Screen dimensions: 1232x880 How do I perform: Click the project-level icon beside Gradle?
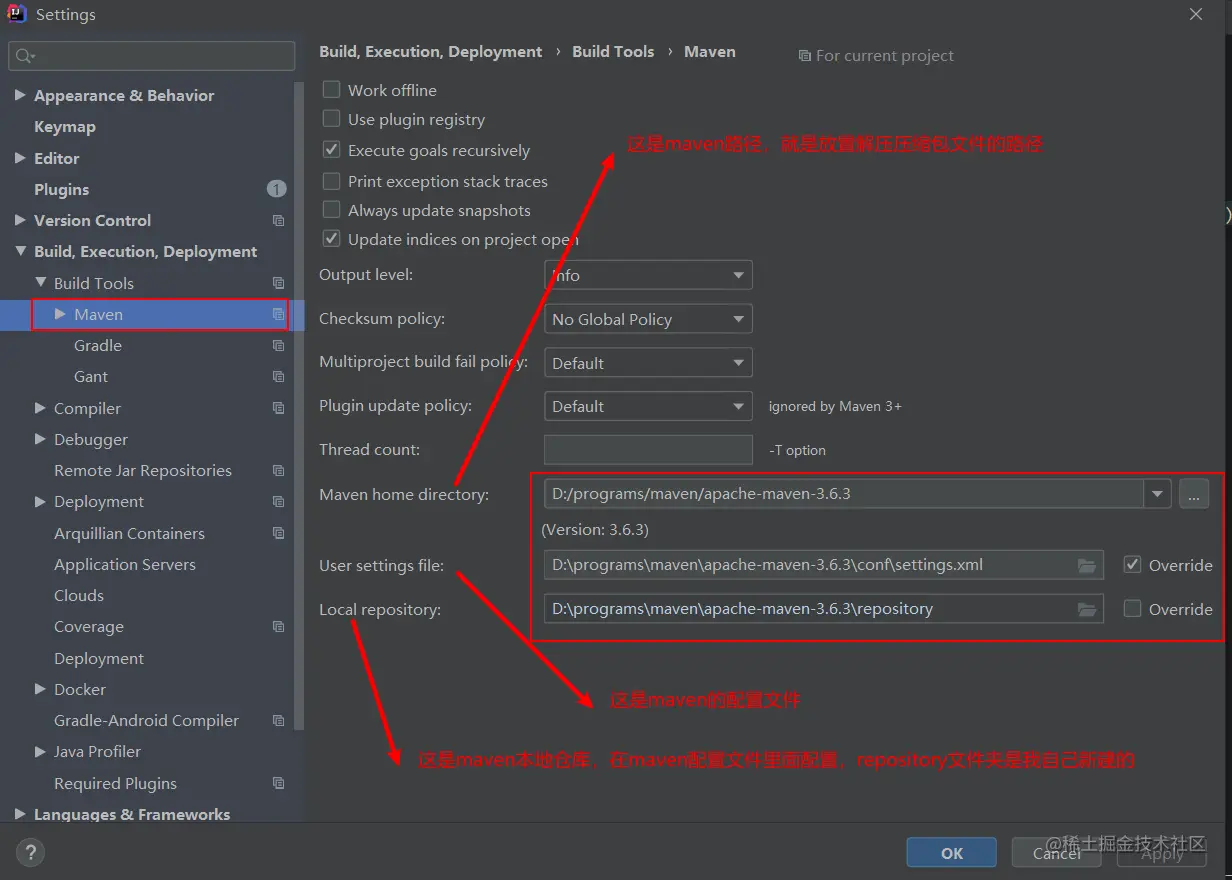coord(278,346)
